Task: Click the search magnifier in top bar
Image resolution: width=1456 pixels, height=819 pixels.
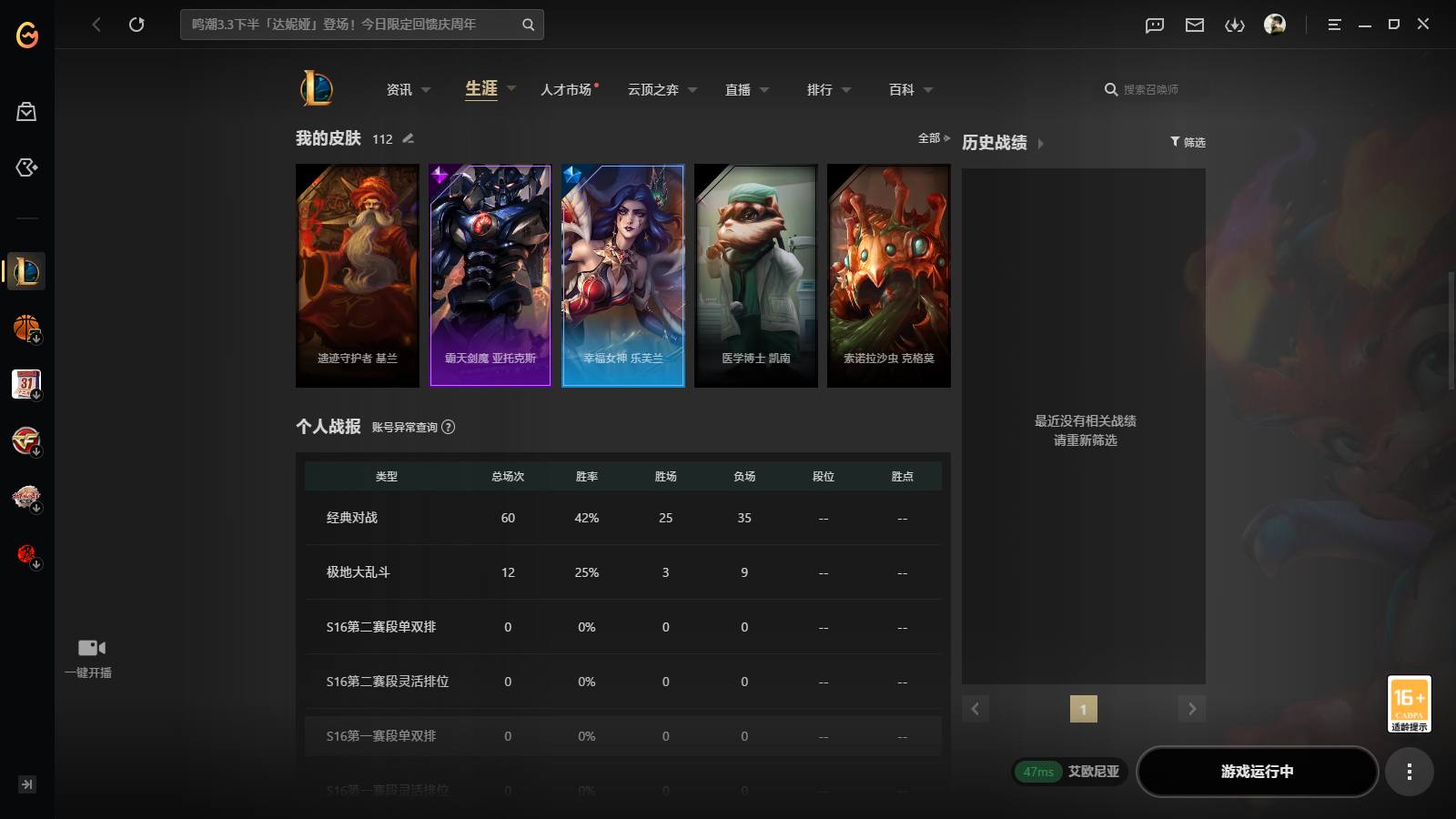Action: [x=528, y=25]
